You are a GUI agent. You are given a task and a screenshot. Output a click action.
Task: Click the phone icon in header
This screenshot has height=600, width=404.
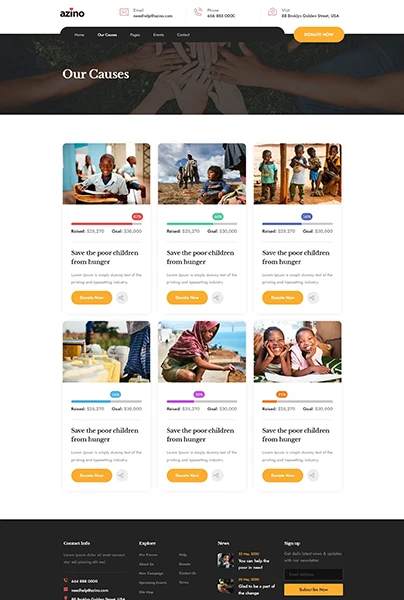coord(198,12)
